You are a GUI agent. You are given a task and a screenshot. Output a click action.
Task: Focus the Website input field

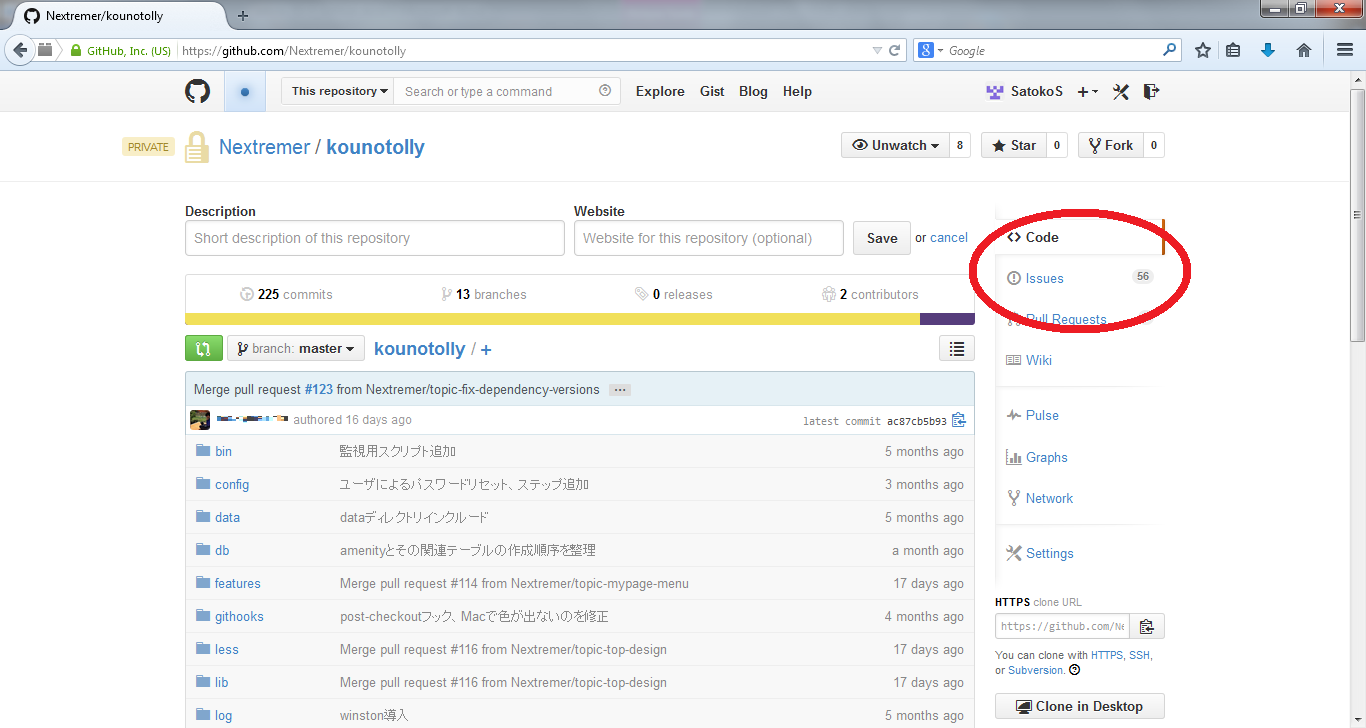click(709, 238)
